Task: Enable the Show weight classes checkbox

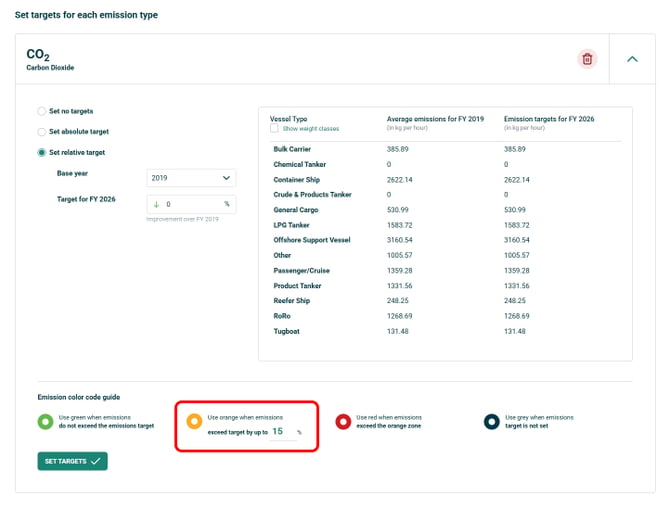Action: [x=274, y=128]
